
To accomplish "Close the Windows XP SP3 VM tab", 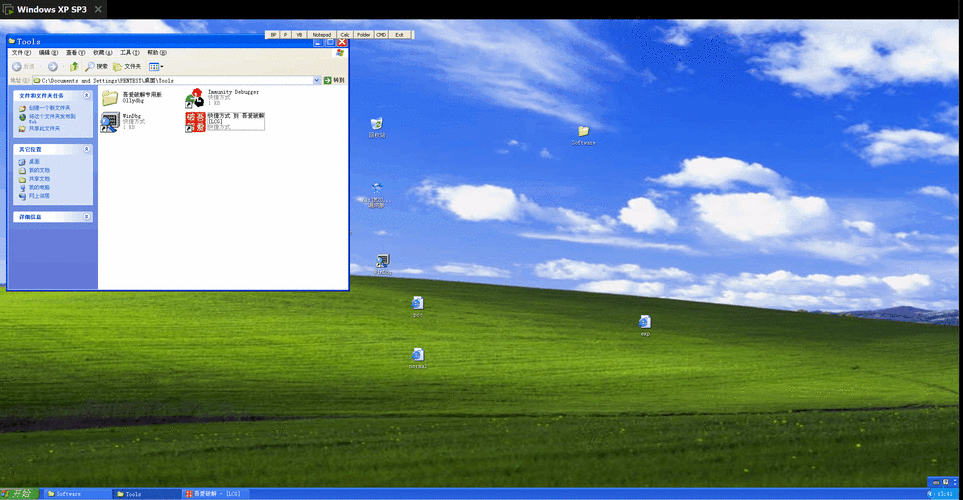I will tap(98, 9).
